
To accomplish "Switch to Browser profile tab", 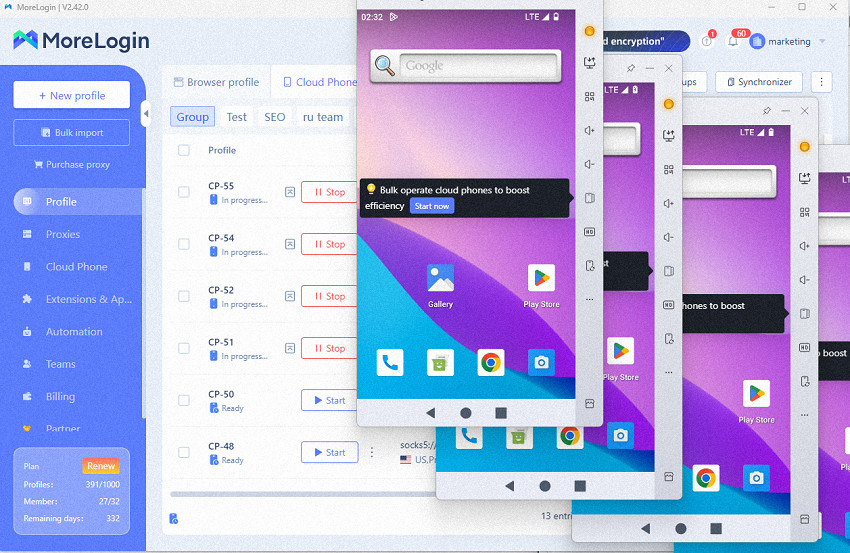I will click(216, 82).
